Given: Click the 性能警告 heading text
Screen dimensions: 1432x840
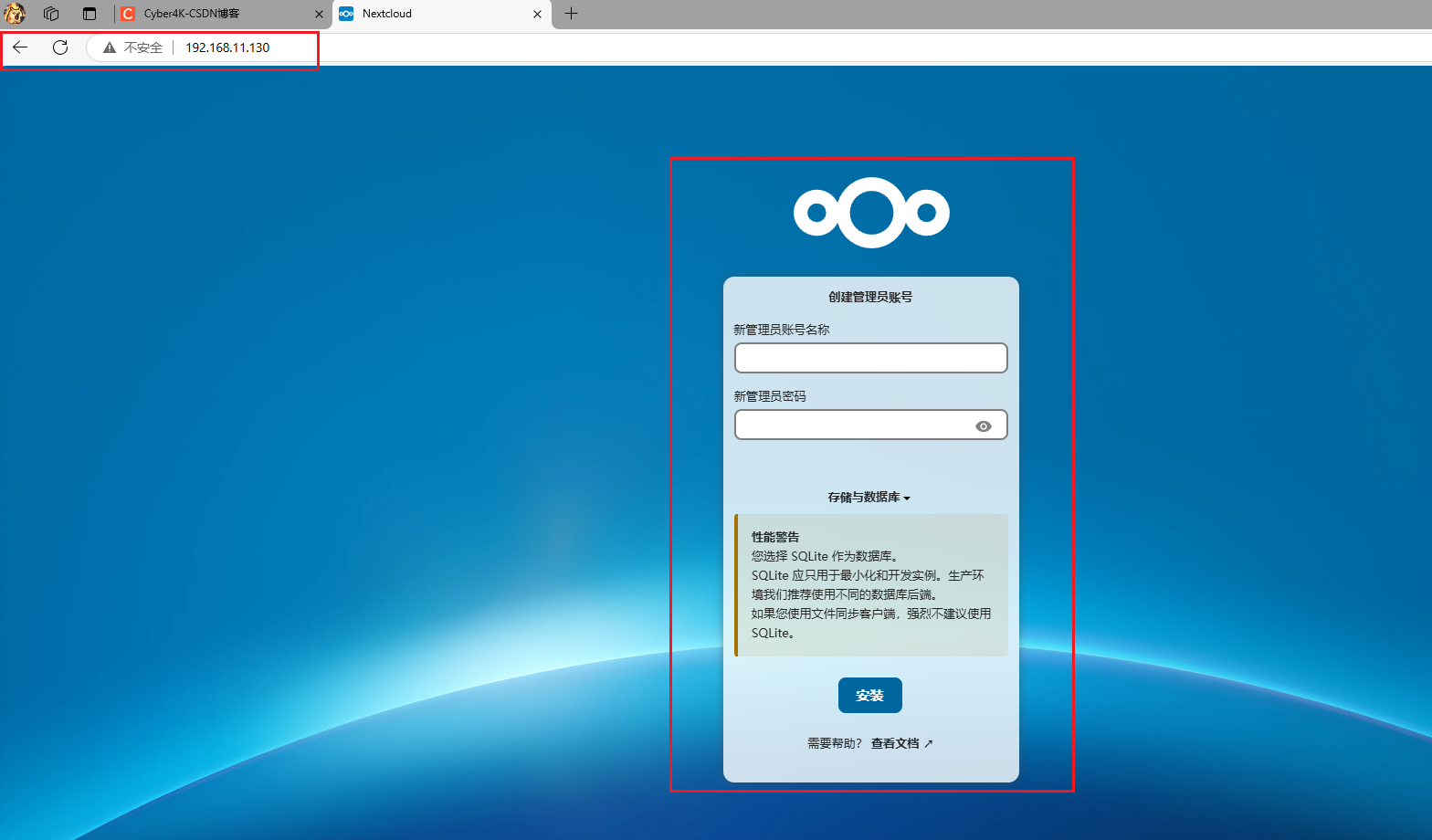Looking at the screenshot, I should (775, 537).
